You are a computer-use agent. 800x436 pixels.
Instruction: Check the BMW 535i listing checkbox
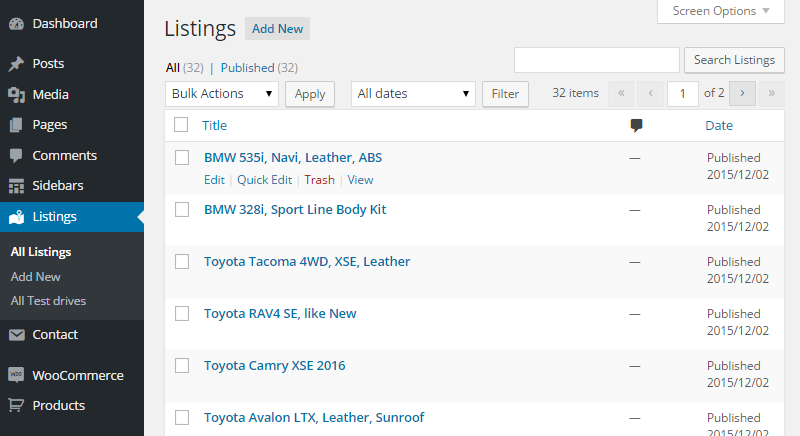(182, 158)
